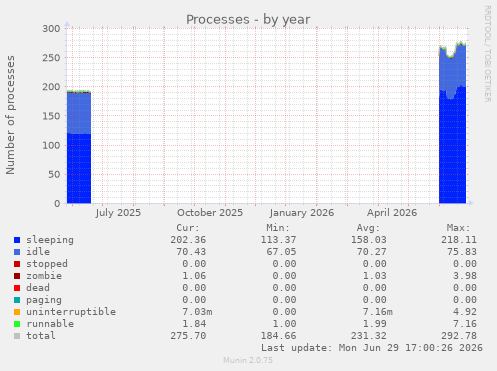The width and height of the screenshot is (497, 371).
Task: Click idle minimum value 67.05
Action: tap(281, 252)
